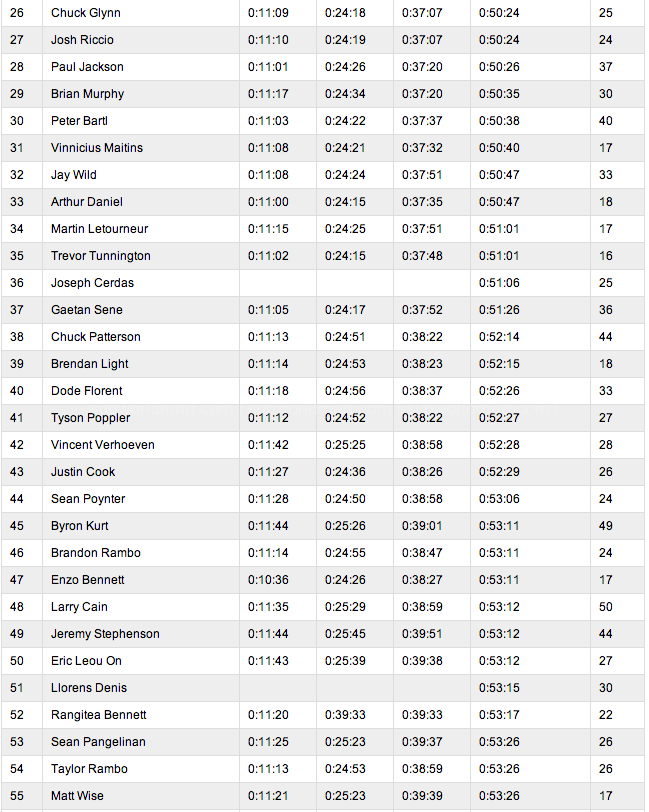This screenshot has height=812, width=649.
Task: Click Larry Cain's age value 50
Action: click(x=606, y=607)
